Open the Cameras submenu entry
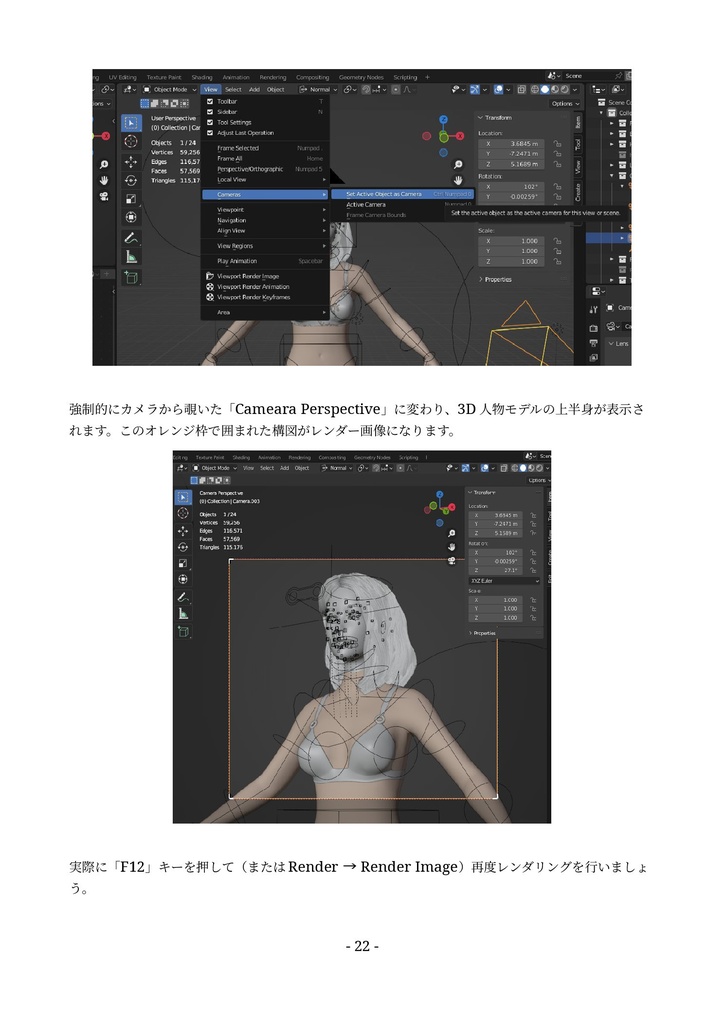 pyautogui.click(x=264, y=195)
